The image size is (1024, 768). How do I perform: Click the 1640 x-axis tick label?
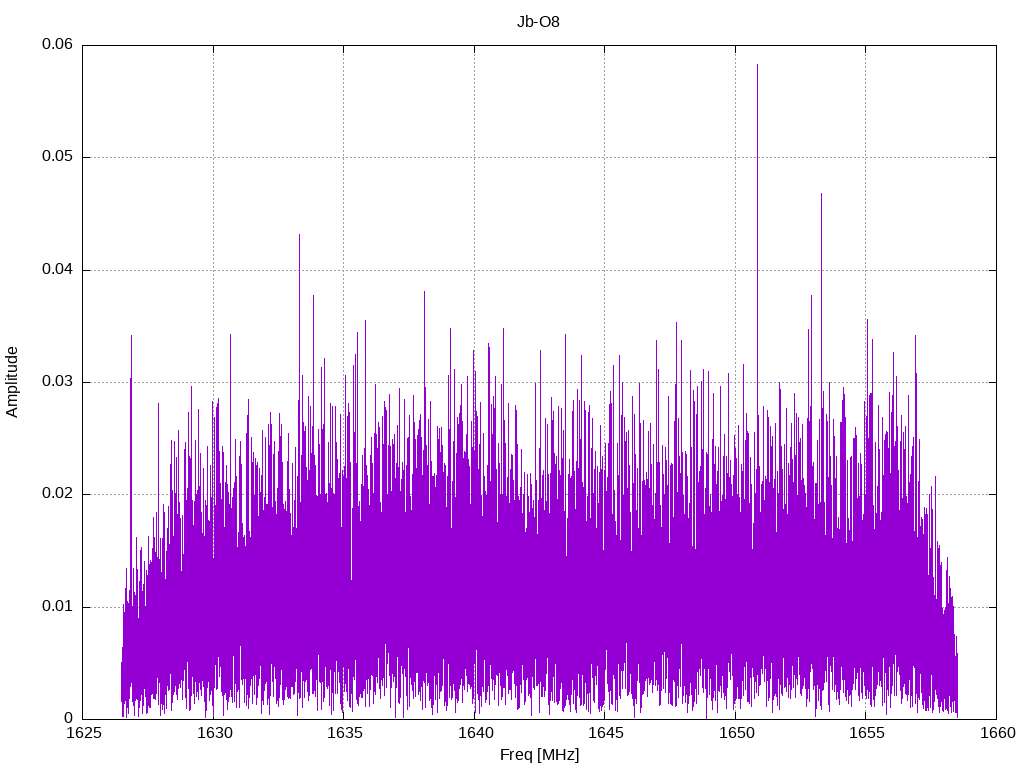tap(475, 733)
